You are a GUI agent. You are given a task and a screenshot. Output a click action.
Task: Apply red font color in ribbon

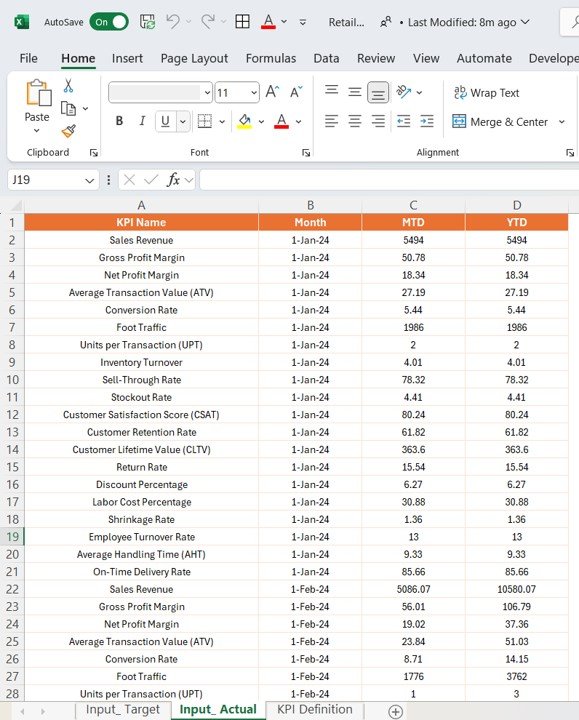click(x=281, y=122)
